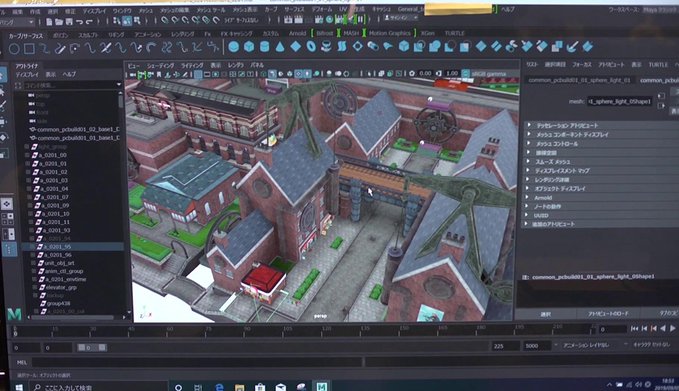
Task: Open the メッシュ ツール menu
Action: coord(211,10)
